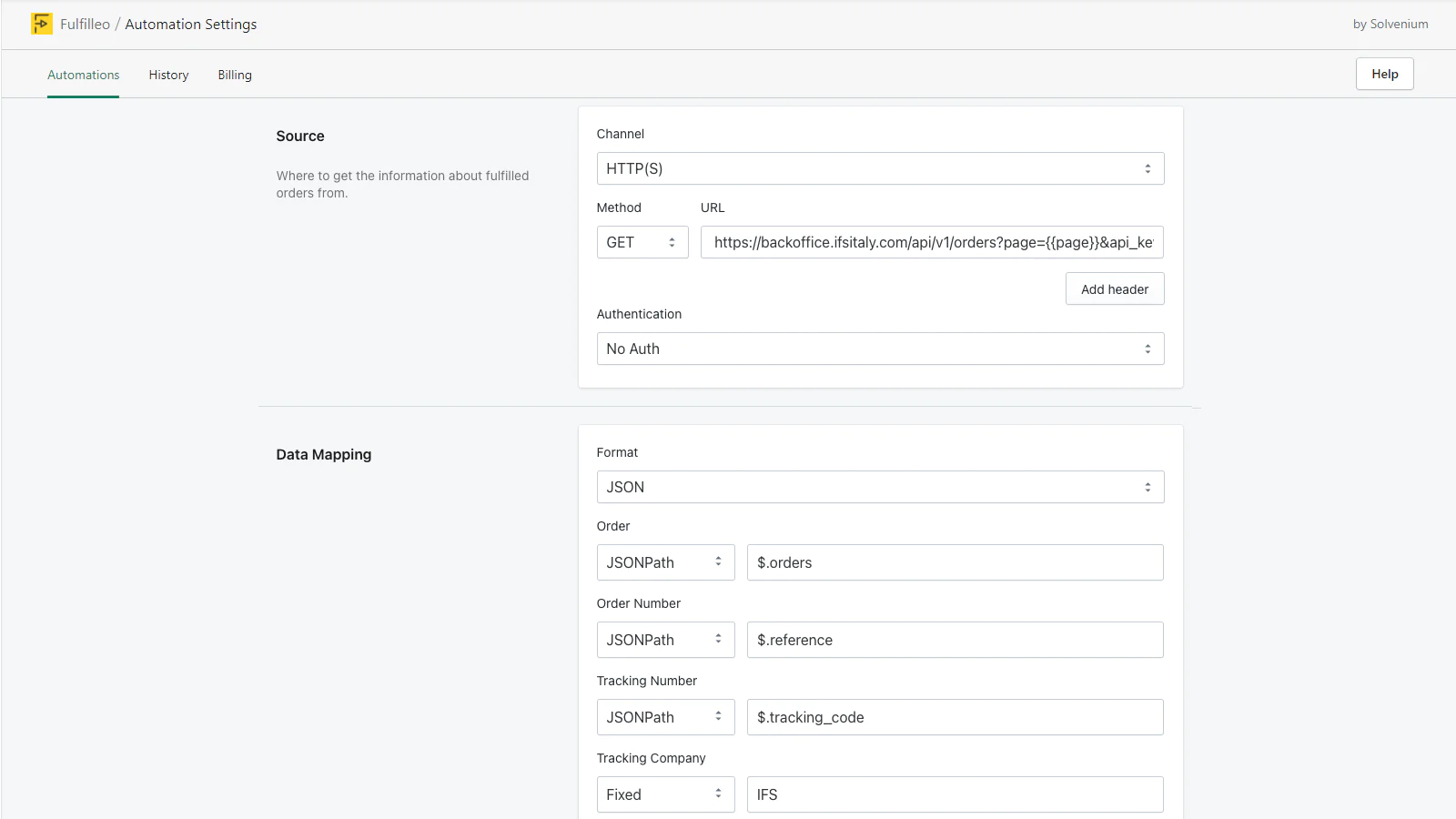Edit the $.orders path field

[x=955, y=562]
